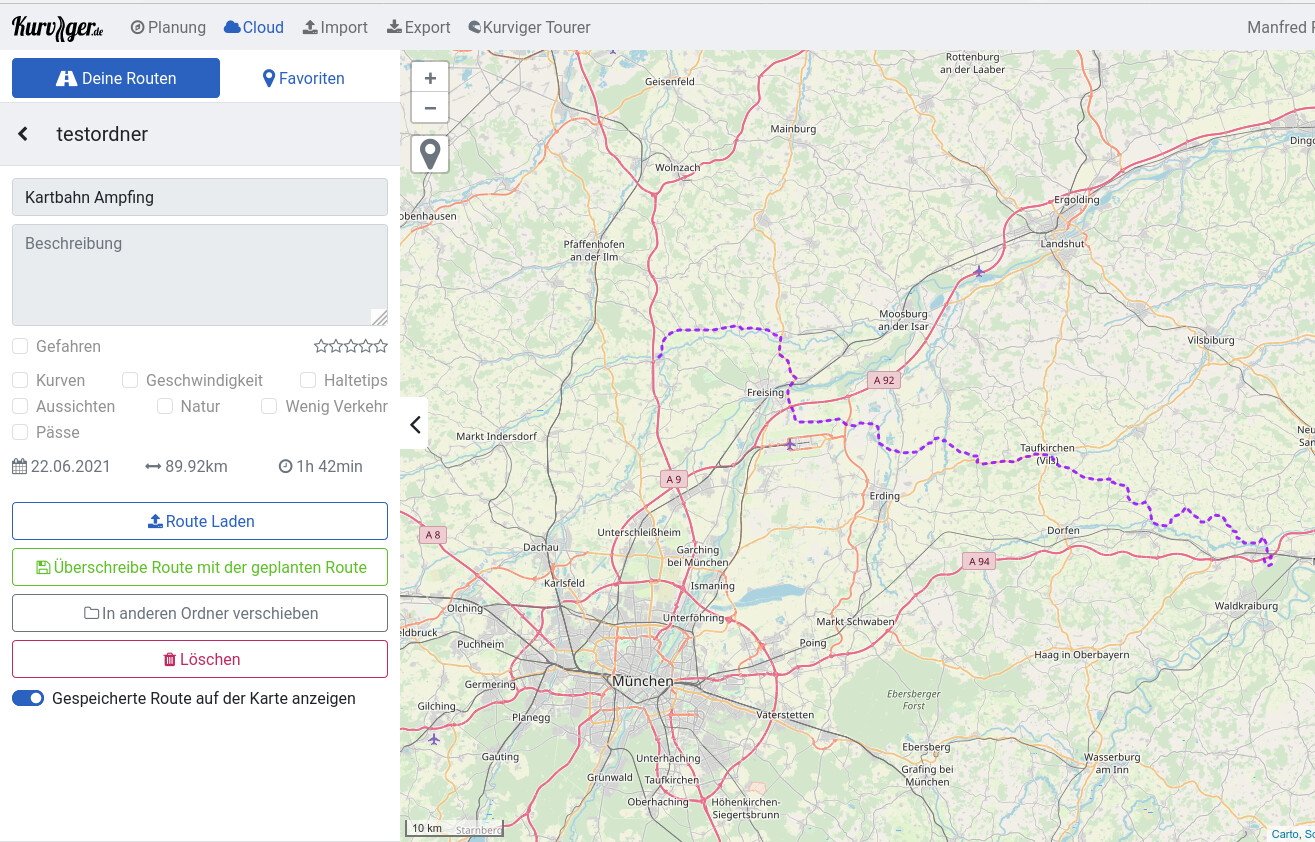Click the Landshut label on the map
This screenshot has height=842, width=1315.
pos(1062,243)
